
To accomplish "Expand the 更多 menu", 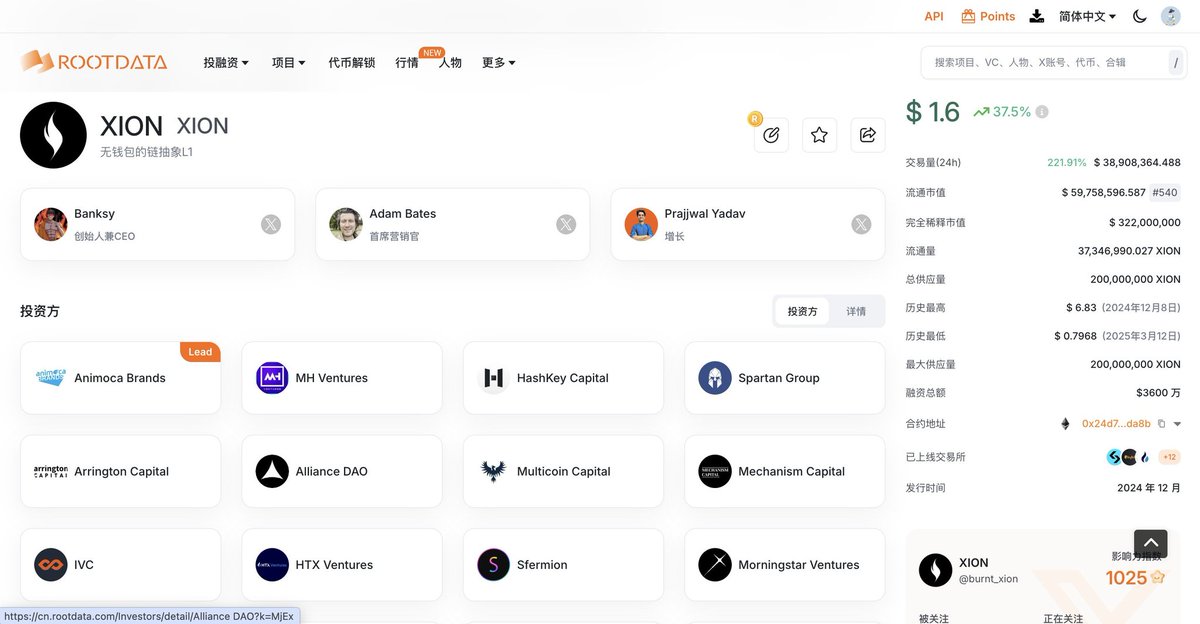I will pos(499,62).
